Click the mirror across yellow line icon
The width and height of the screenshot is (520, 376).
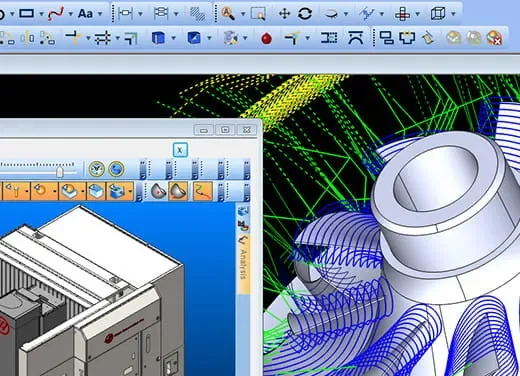[x=27, y=38]
